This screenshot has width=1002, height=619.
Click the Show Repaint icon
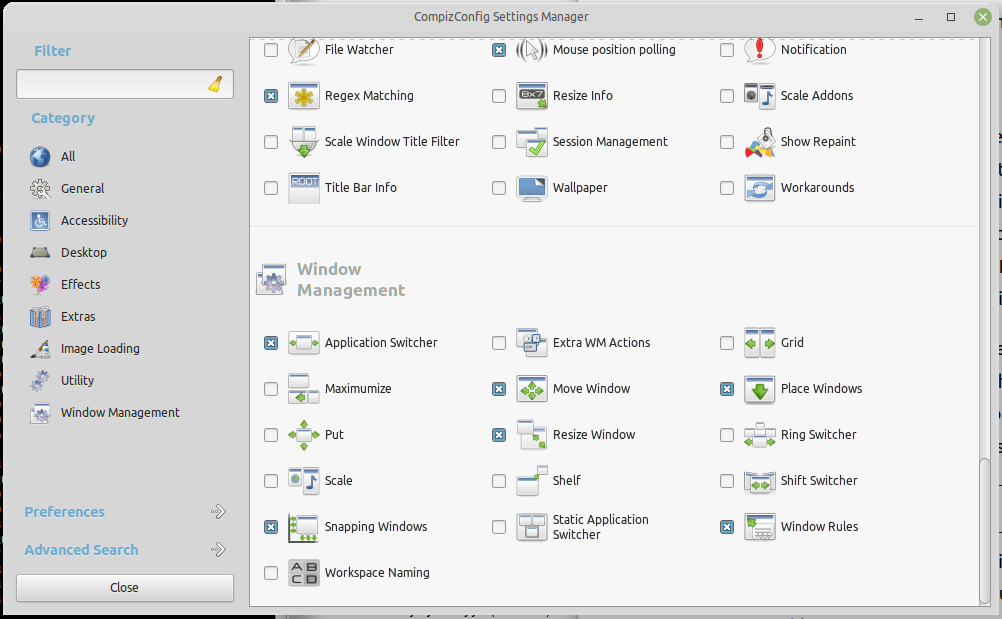pos(760,142)
